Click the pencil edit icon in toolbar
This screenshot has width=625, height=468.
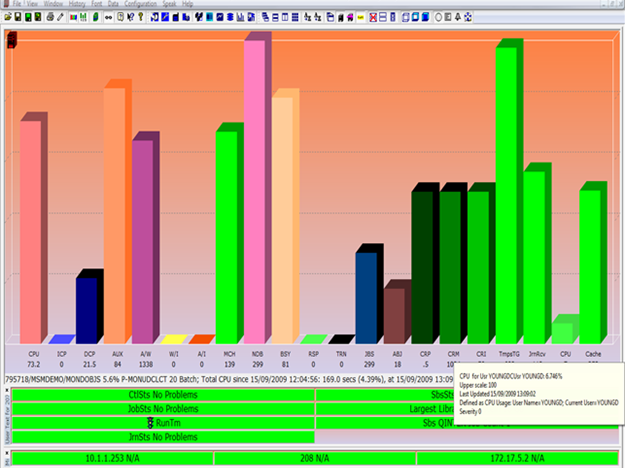coord(60,17)
